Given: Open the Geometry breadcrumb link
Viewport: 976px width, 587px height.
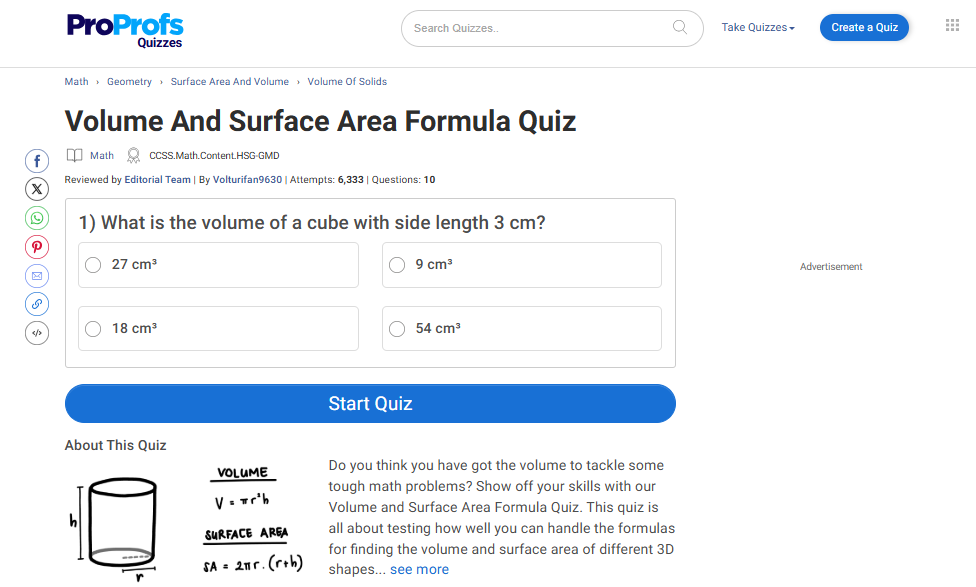Looking at the screenshot, I should point(129,82).
